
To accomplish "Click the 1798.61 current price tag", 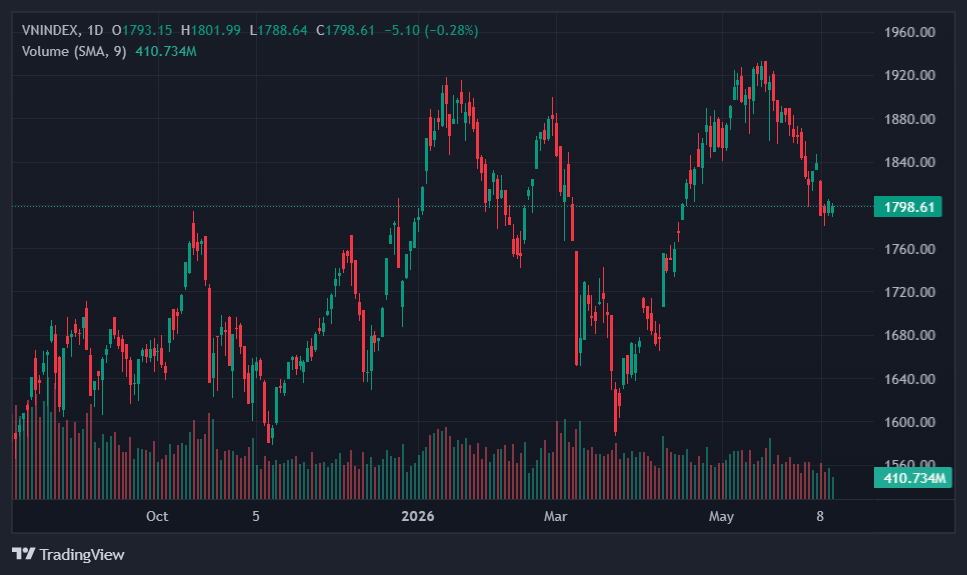I will (x=908, y=207).
